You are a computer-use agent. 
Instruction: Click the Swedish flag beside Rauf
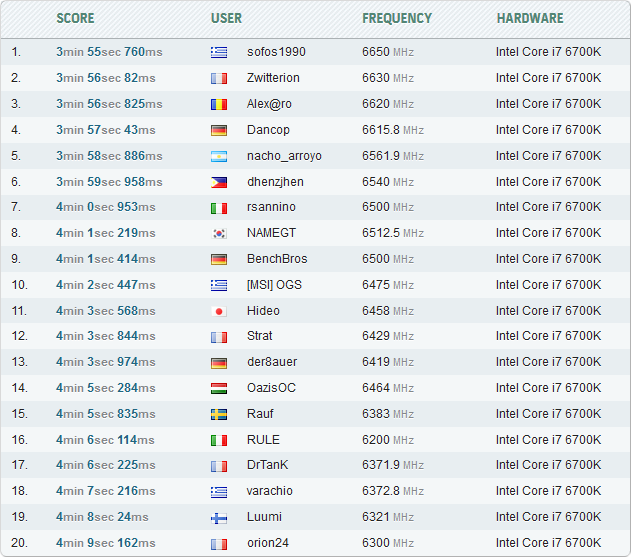[219, 414]
